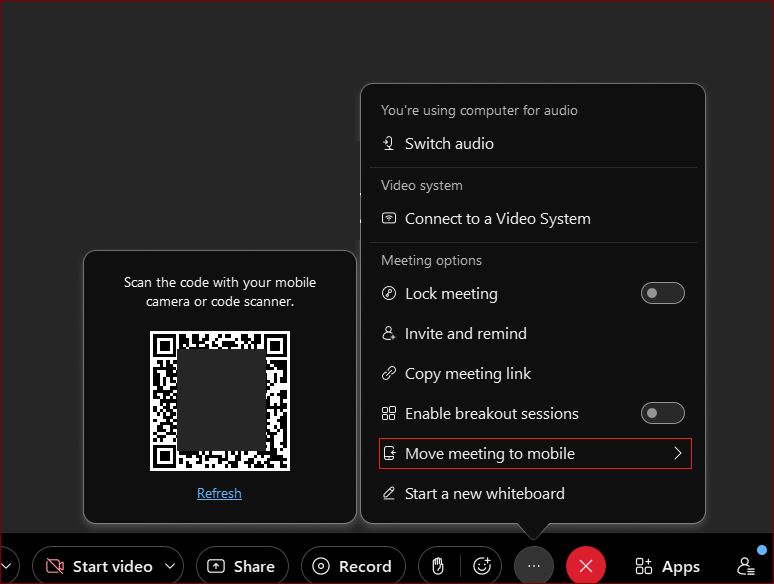Viewport: 774px width, 584px height.
Task: Click the Lock meeting padlock icon
Action: point(389,293)
